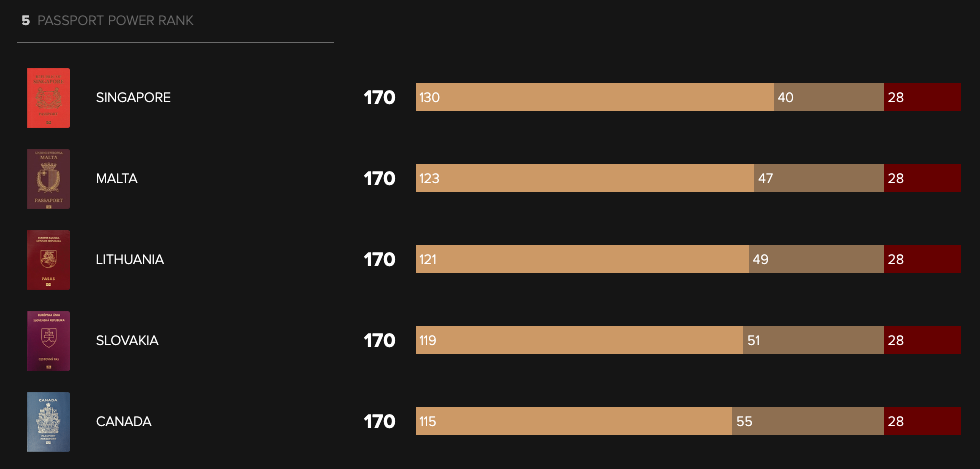
Task: Select Slovakia's 119 visa-free bar segment
Action: [579, 341]
